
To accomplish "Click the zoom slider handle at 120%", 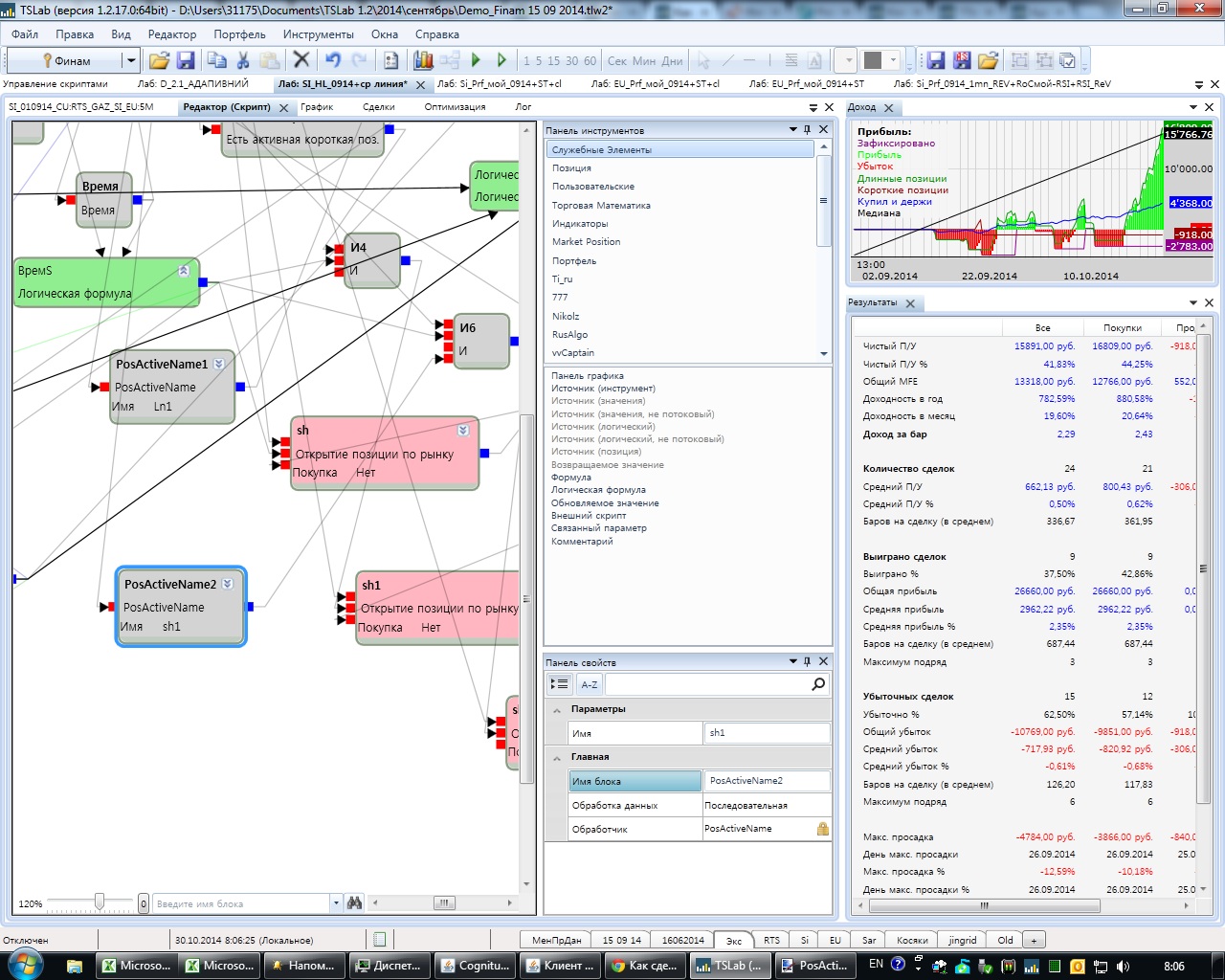I will click(100, 902).
